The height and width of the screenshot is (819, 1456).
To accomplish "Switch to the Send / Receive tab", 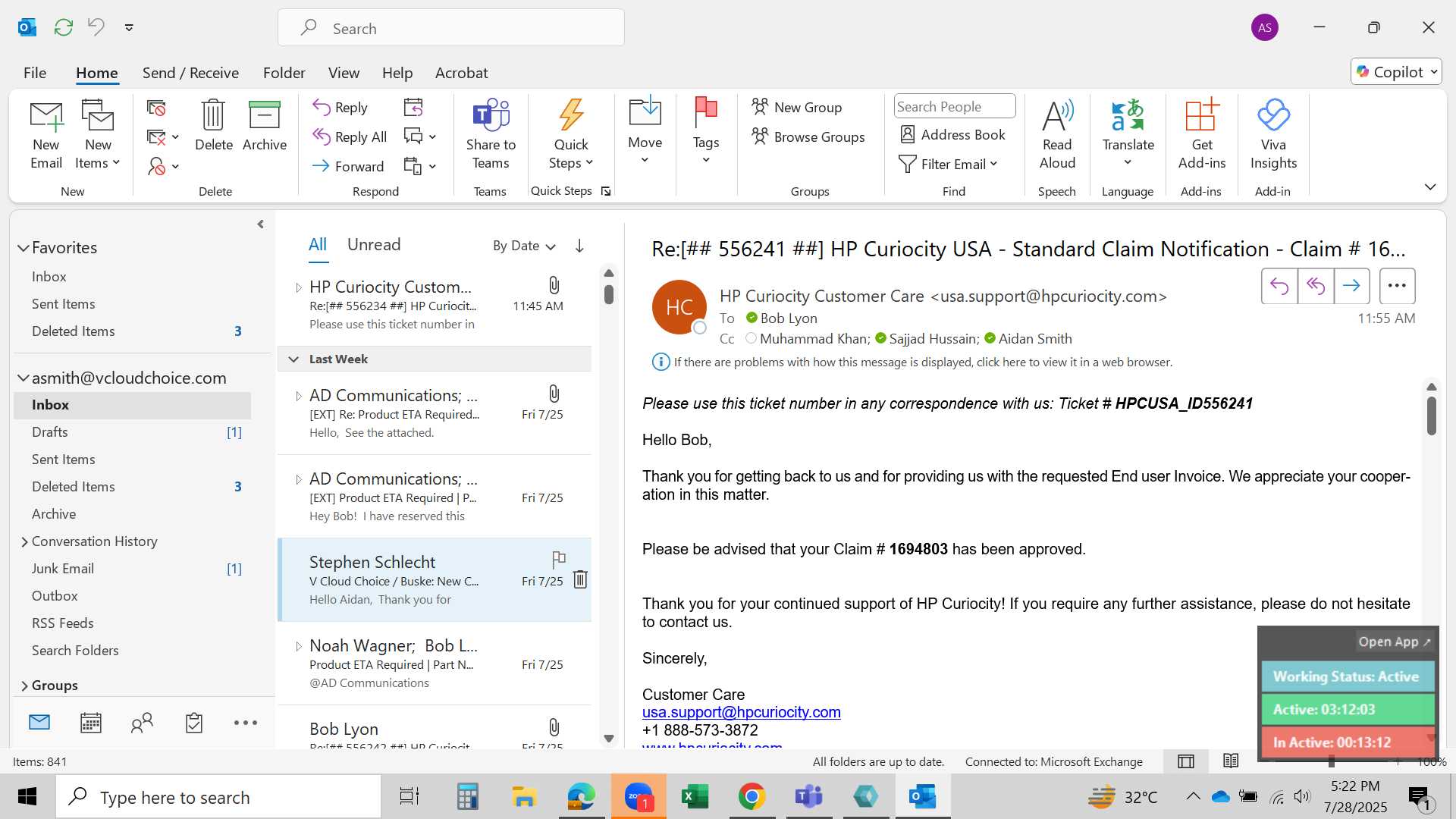I will [190, 73].
